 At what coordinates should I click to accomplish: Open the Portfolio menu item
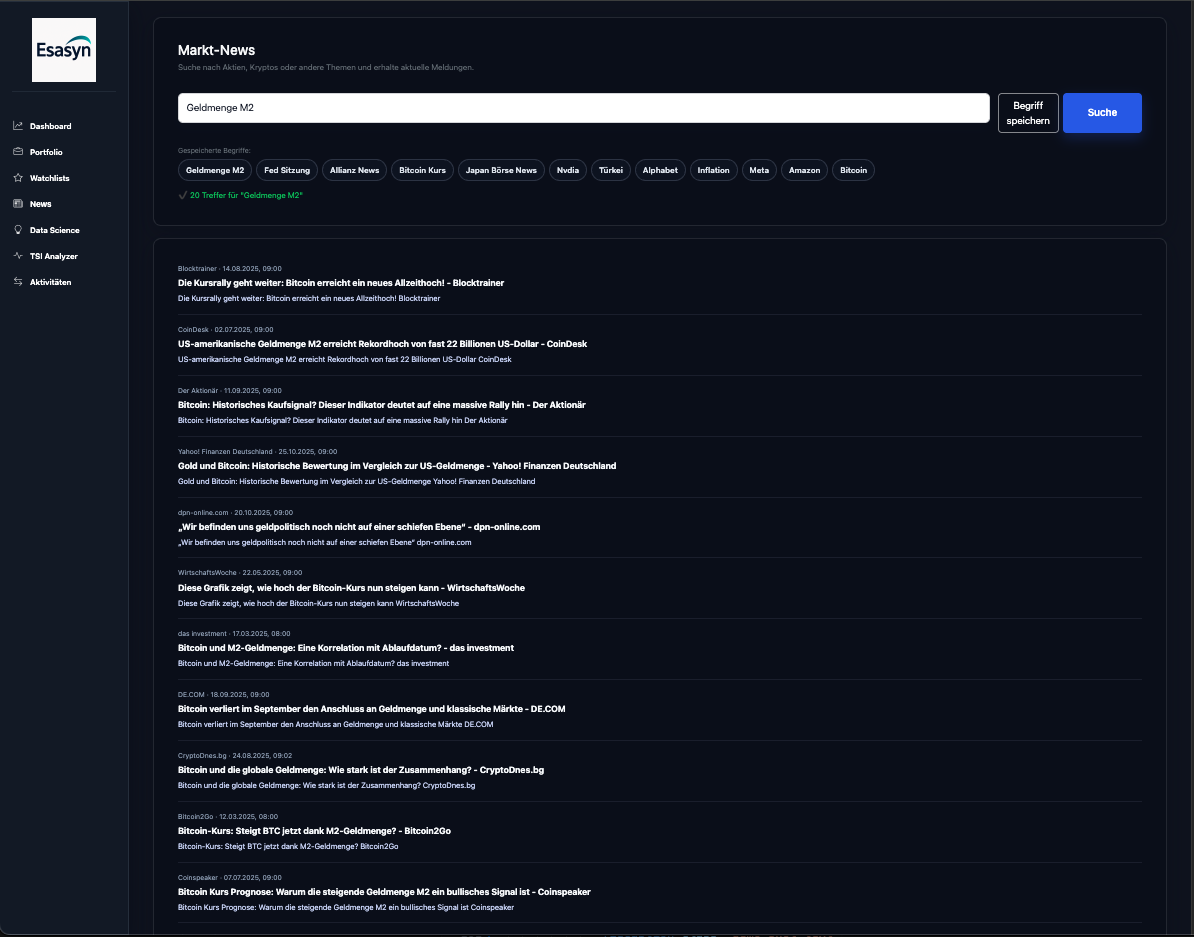click(x=46, y=152)
